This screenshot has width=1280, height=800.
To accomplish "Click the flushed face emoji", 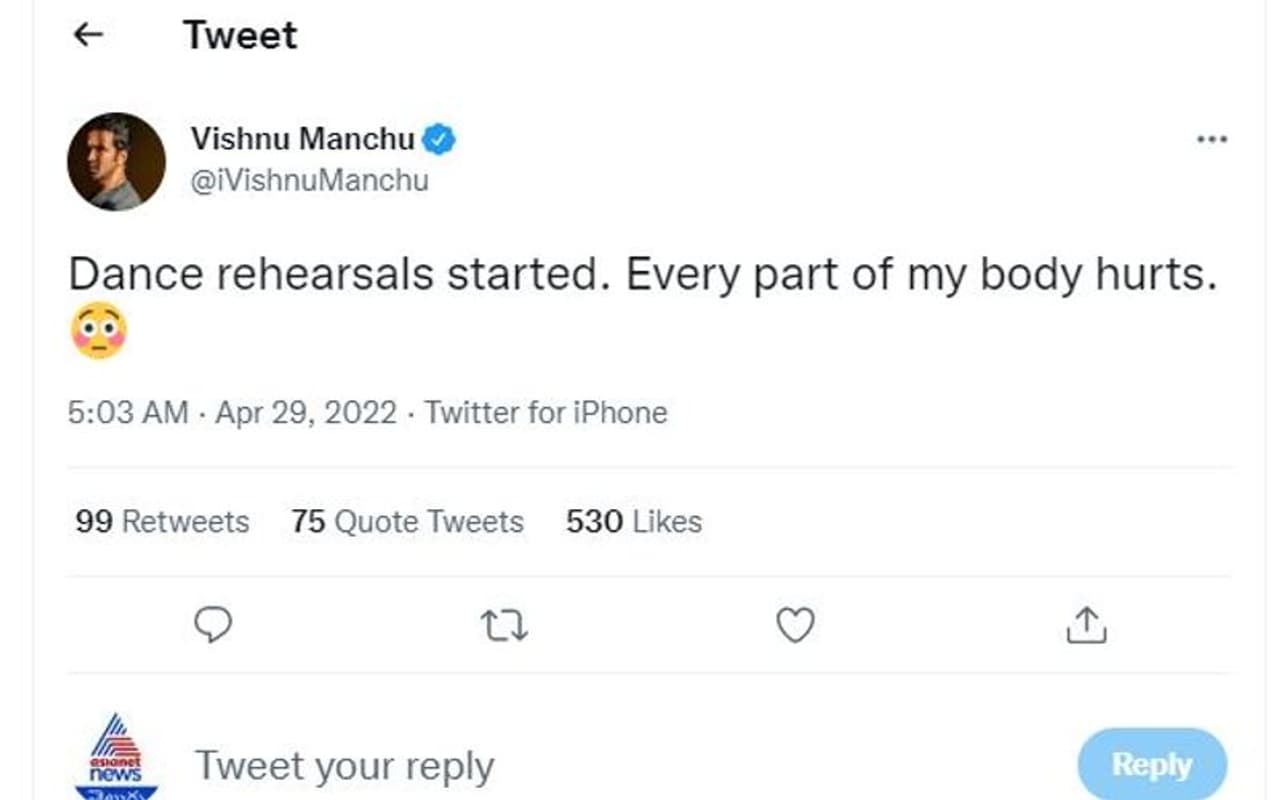I will pos(98,332).
